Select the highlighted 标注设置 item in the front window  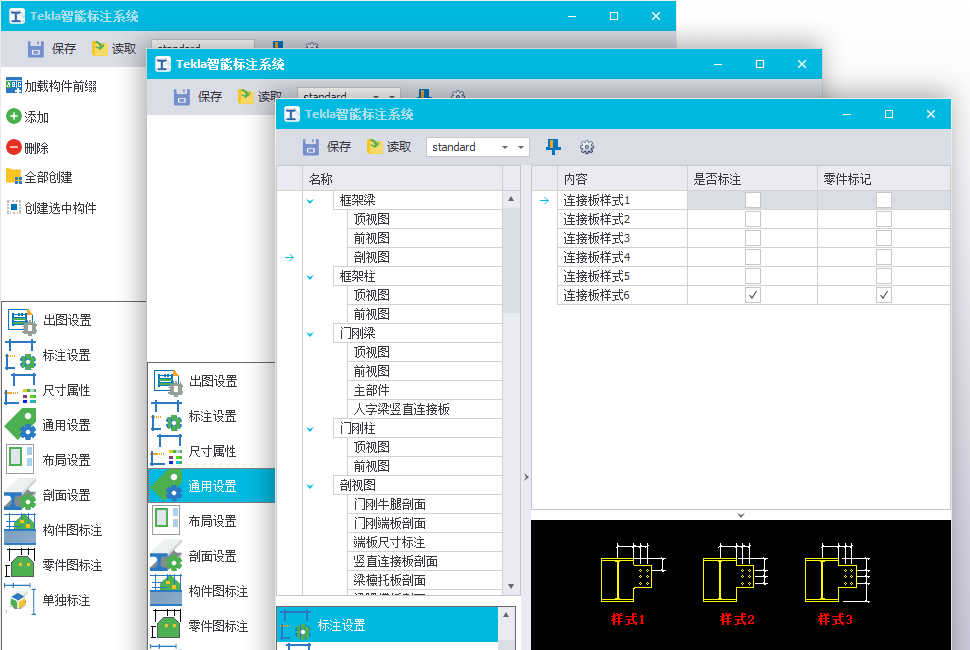(387, 625)
